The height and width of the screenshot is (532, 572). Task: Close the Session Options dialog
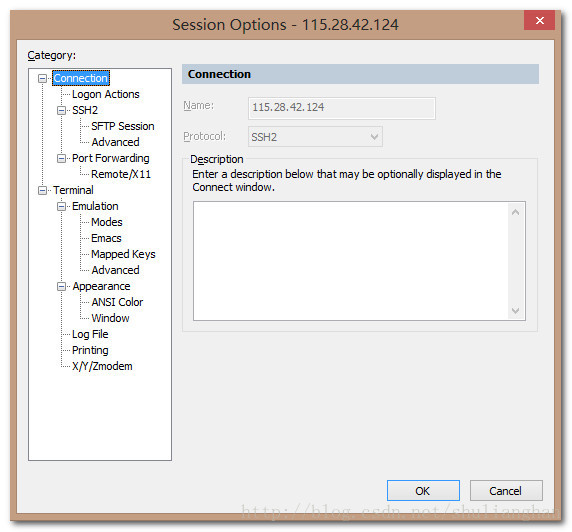pyautogui.click(x=540, y=20)
